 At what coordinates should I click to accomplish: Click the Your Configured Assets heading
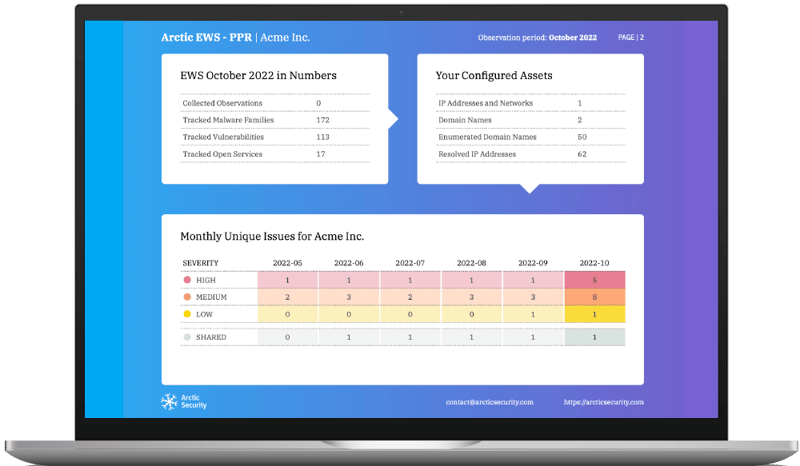click(x=494, y=76)
